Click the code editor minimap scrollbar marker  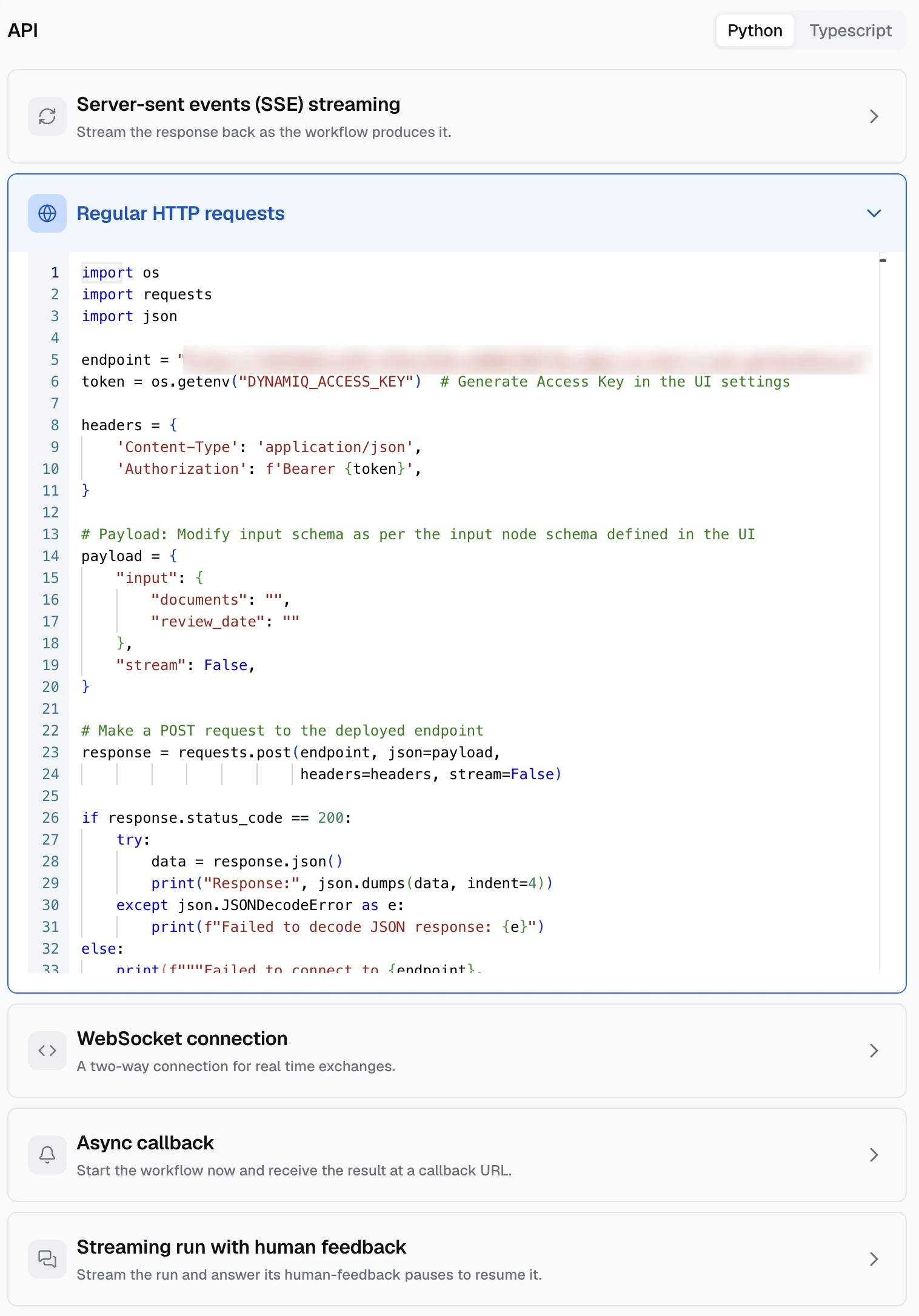[x=883, y=261]
